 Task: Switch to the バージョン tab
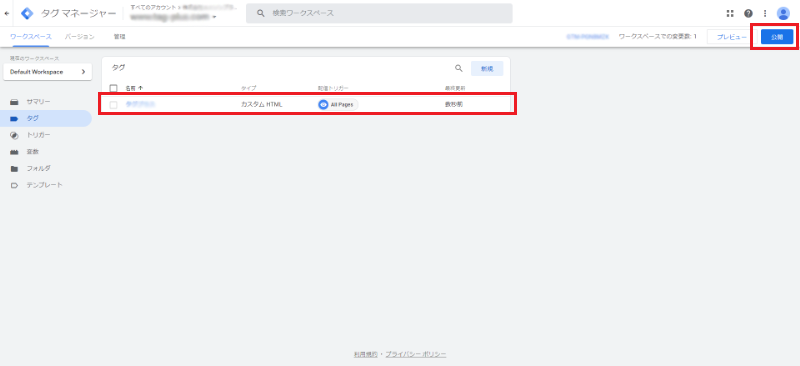tap(80, 37)
